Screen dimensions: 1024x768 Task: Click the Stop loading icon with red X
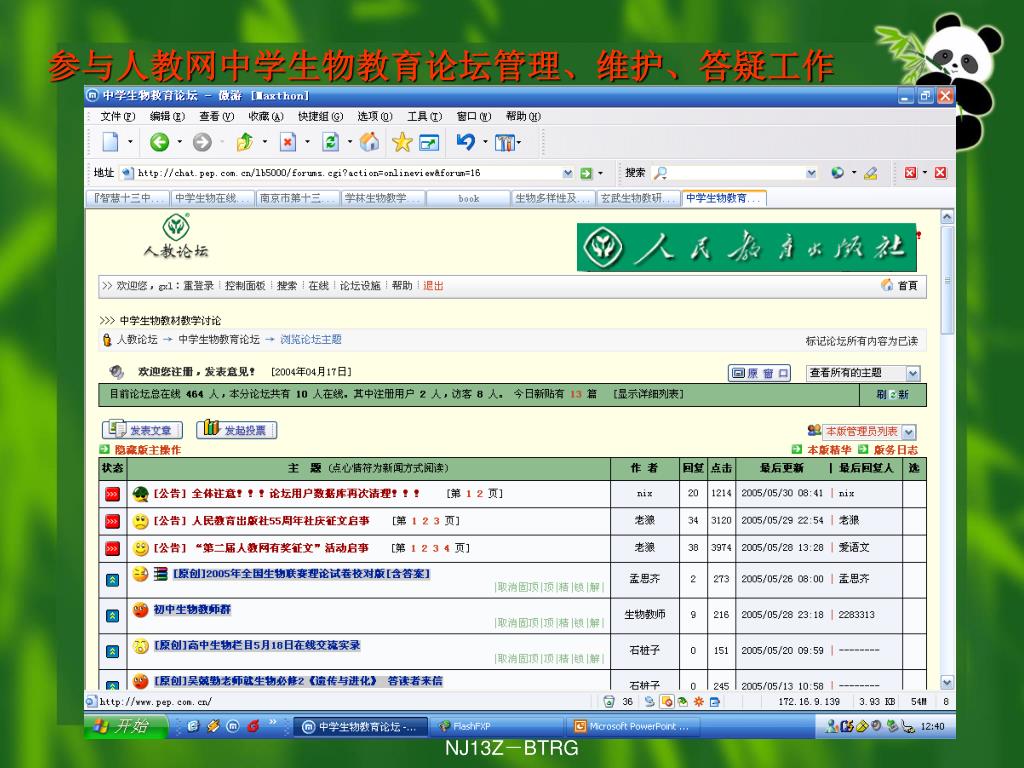287,142
